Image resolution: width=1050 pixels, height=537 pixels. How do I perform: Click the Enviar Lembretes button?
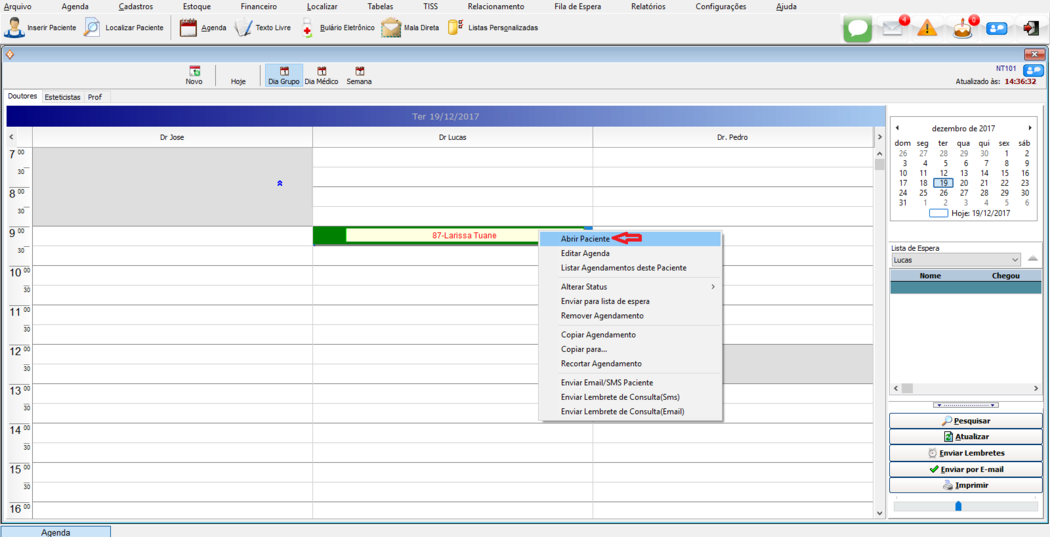click(x=965, y=453)
